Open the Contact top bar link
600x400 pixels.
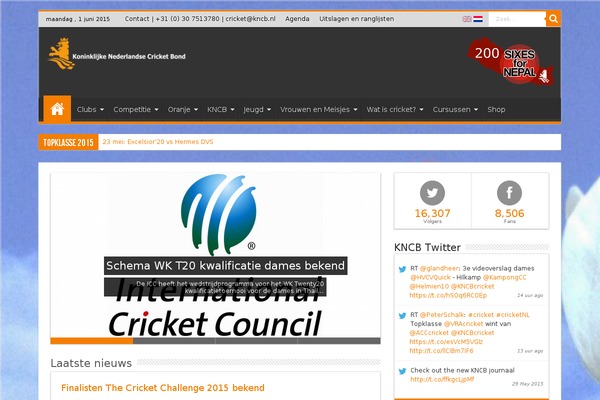[137, 19]
